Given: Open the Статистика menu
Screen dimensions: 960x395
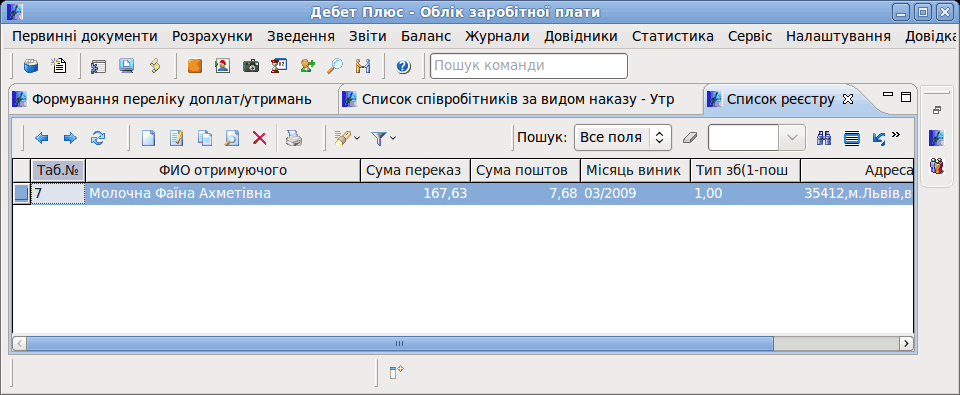Looking at the screenshot, I should click(x=673, y=36).
